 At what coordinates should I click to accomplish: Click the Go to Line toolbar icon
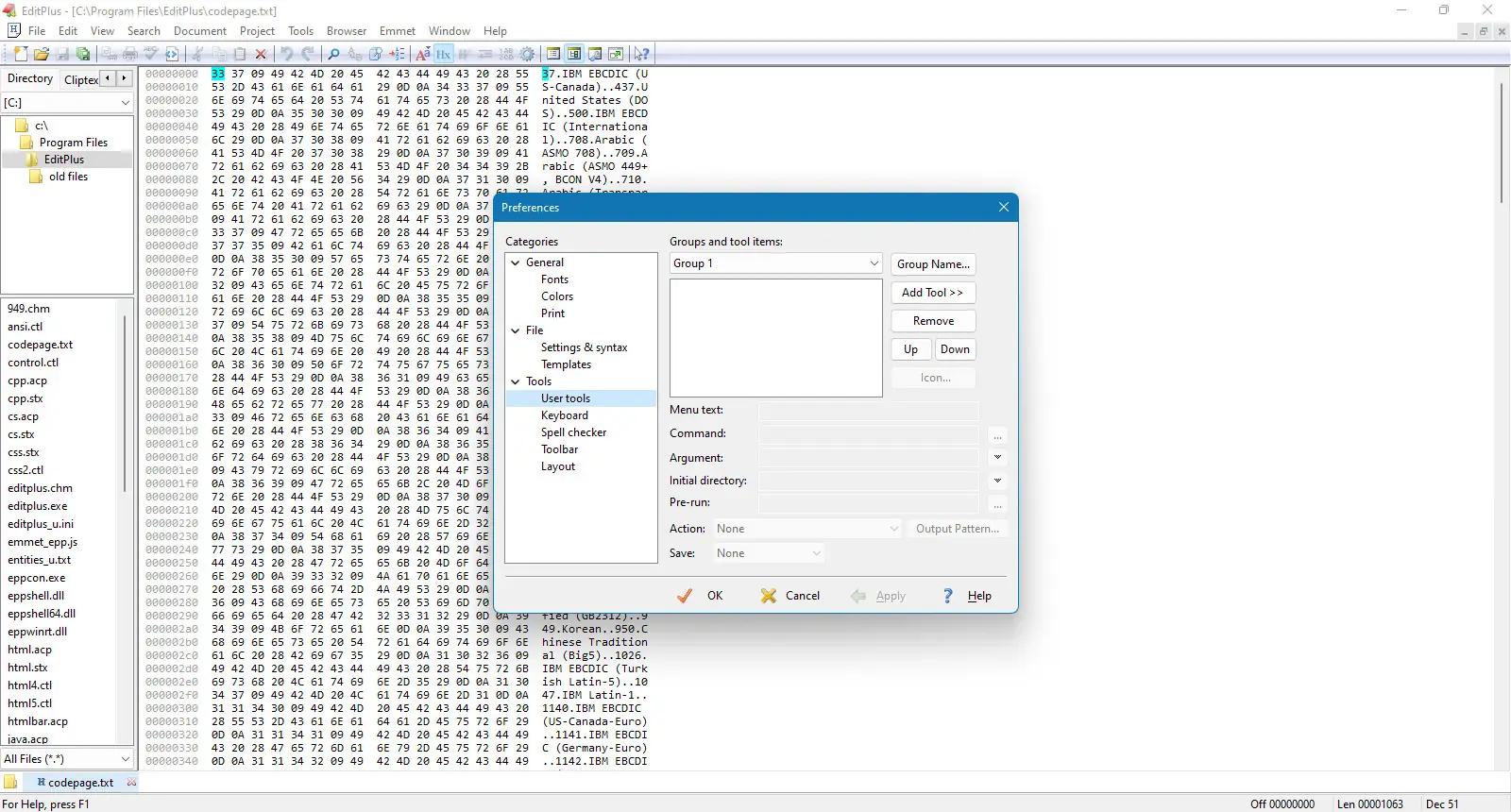pyautogui.click(x=397, y=54)
